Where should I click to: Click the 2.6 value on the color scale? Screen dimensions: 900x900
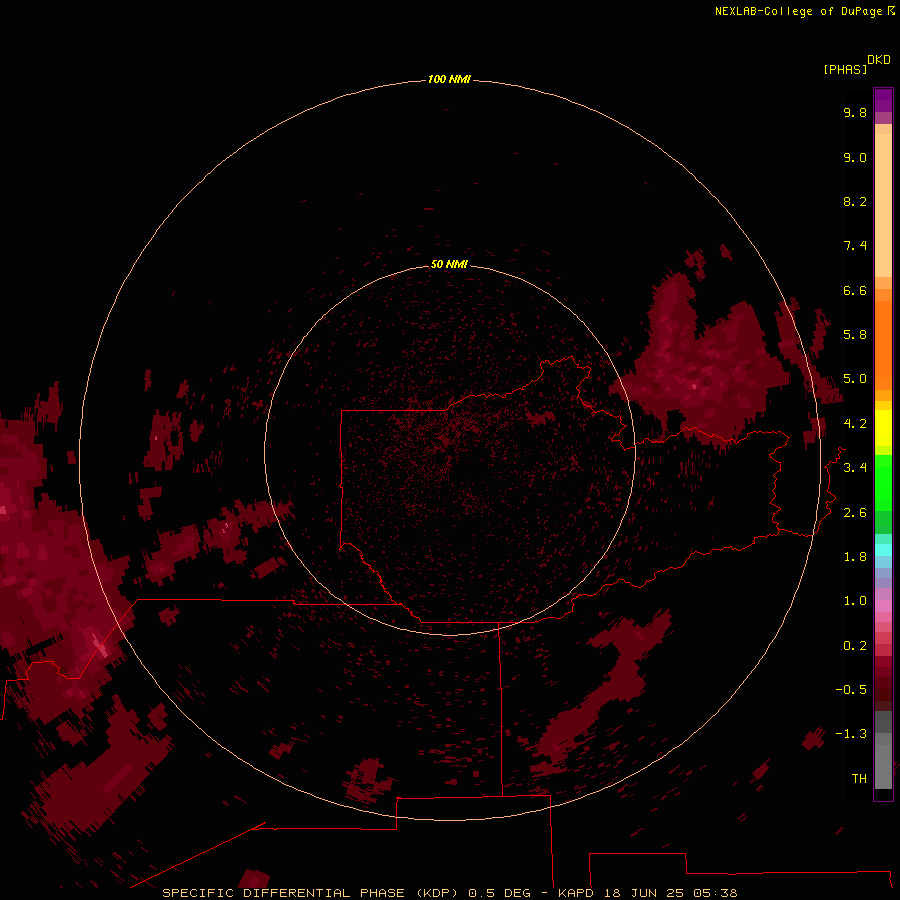[855, 513]
